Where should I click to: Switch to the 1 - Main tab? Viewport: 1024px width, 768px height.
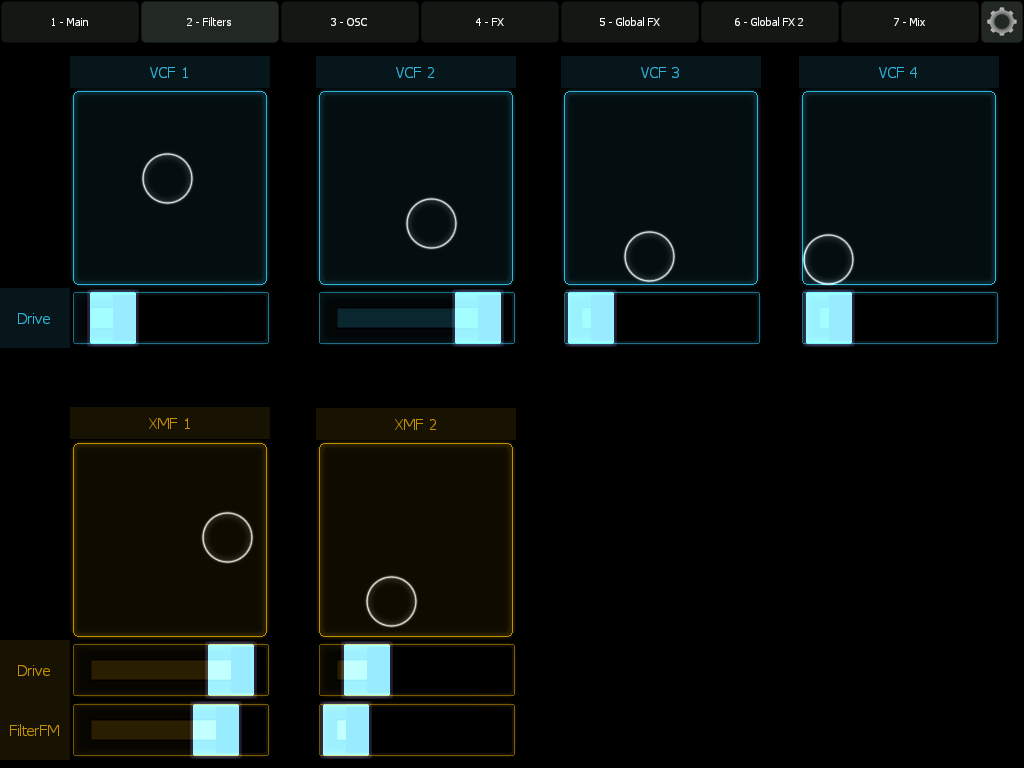tap(70, 22)
